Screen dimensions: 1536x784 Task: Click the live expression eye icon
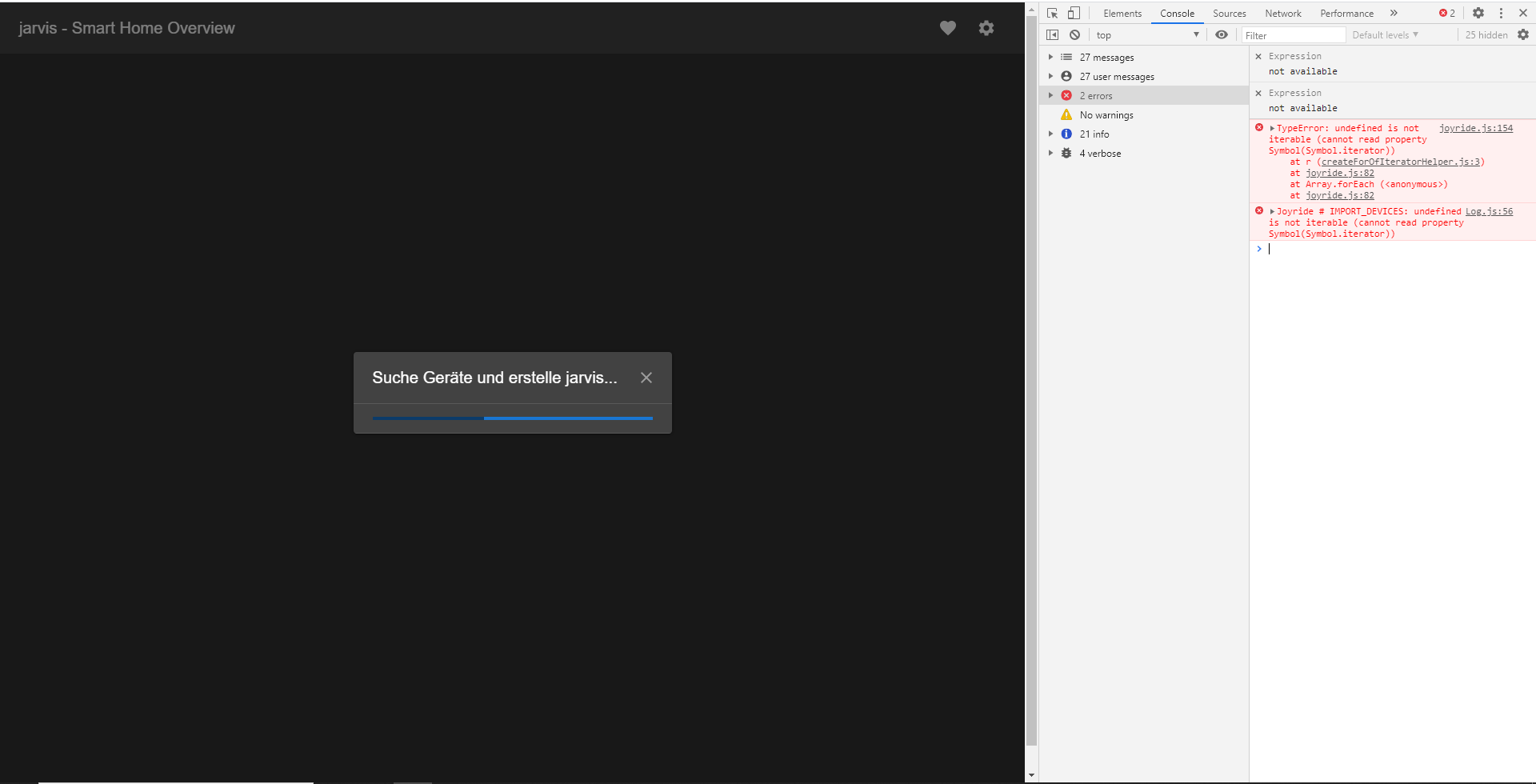(1222, 35)
